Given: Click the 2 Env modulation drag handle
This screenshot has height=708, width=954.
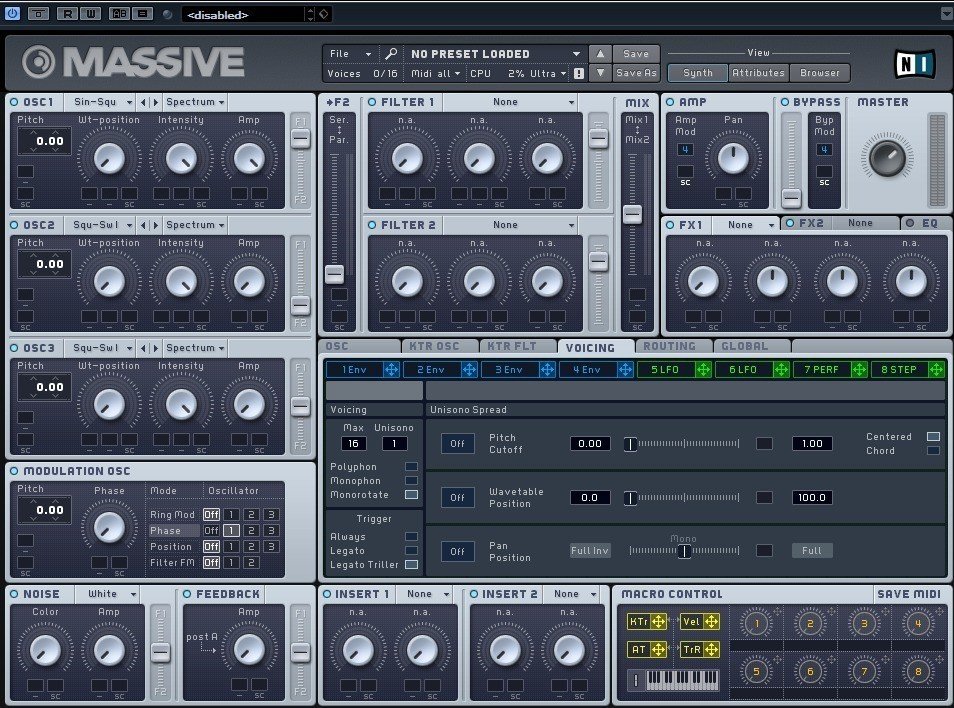Looking at the screenshot, I should [x=469, y=369].
